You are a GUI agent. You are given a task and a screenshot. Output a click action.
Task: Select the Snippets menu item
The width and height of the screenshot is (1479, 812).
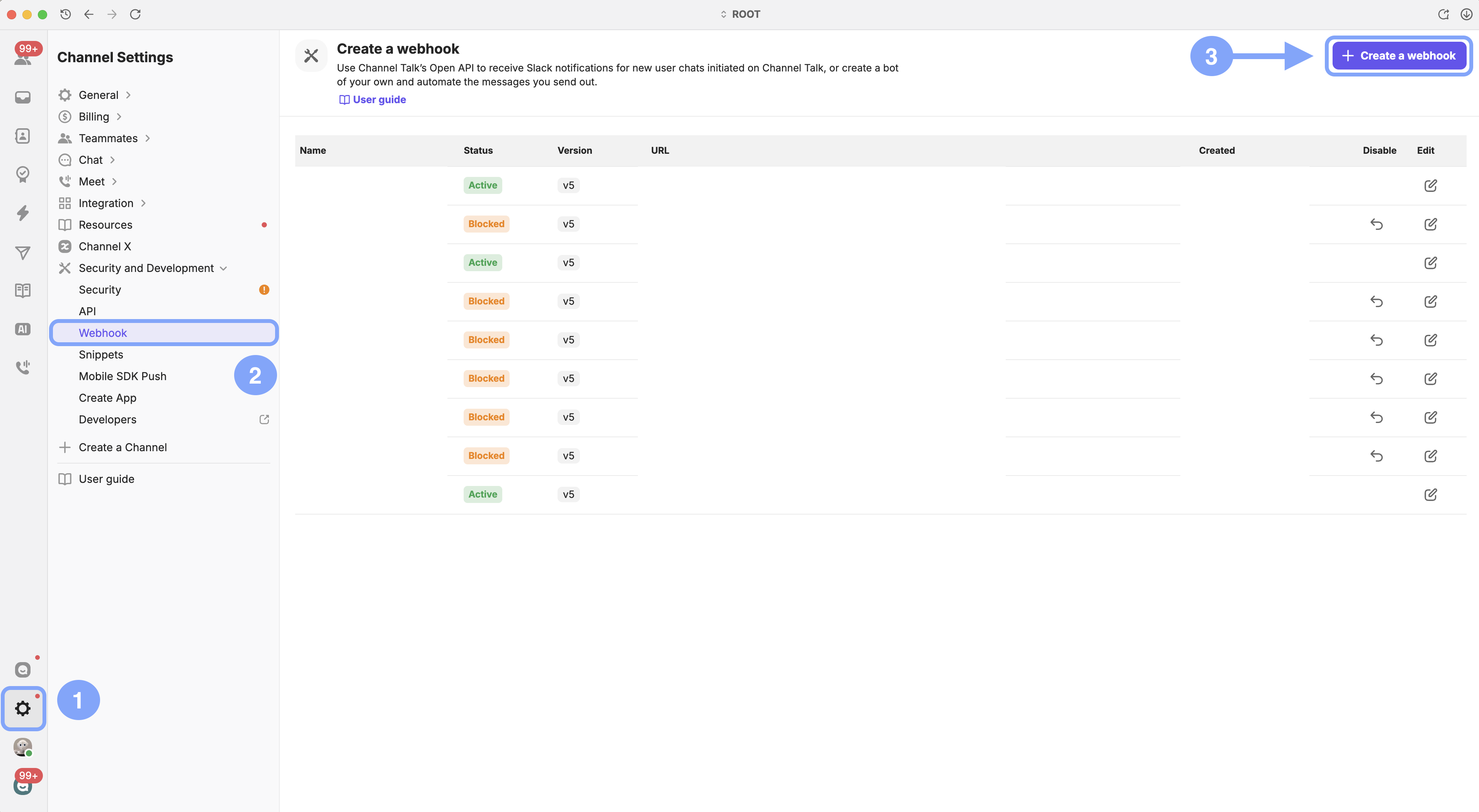click(x=101, y=355)
